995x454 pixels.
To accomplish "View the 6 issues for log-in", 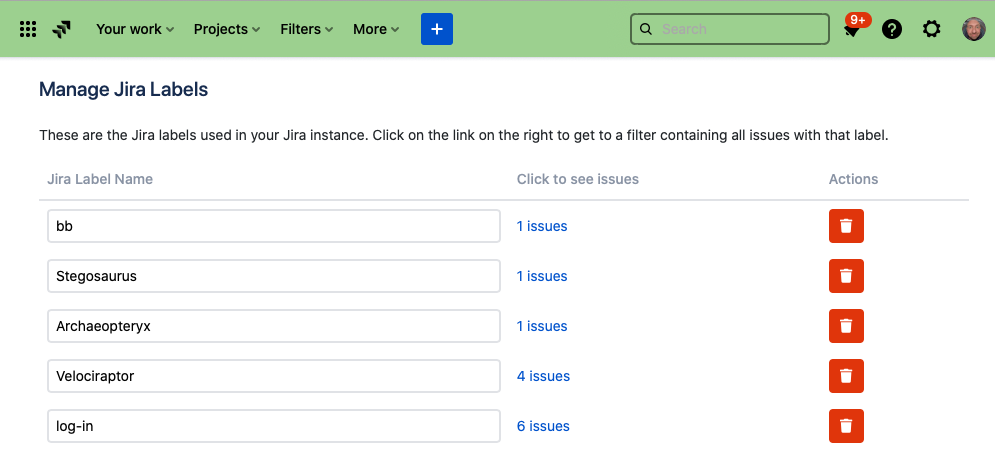I will 543,426.
